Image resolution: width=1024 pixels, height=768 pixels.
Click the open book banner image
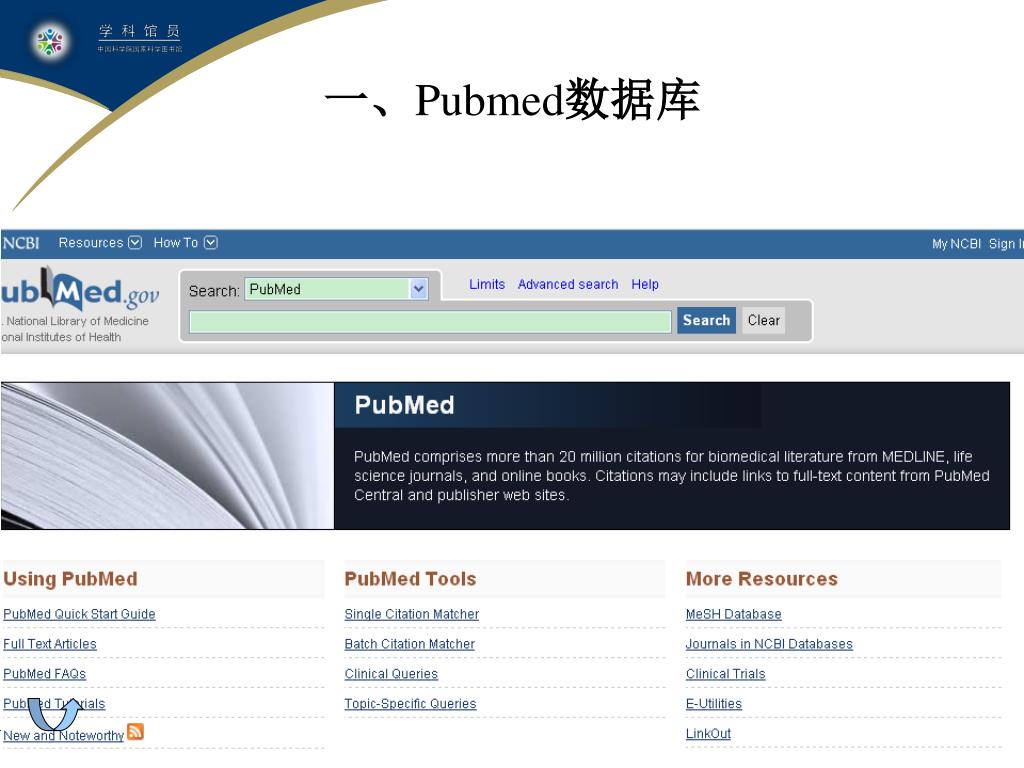(167, 456)
